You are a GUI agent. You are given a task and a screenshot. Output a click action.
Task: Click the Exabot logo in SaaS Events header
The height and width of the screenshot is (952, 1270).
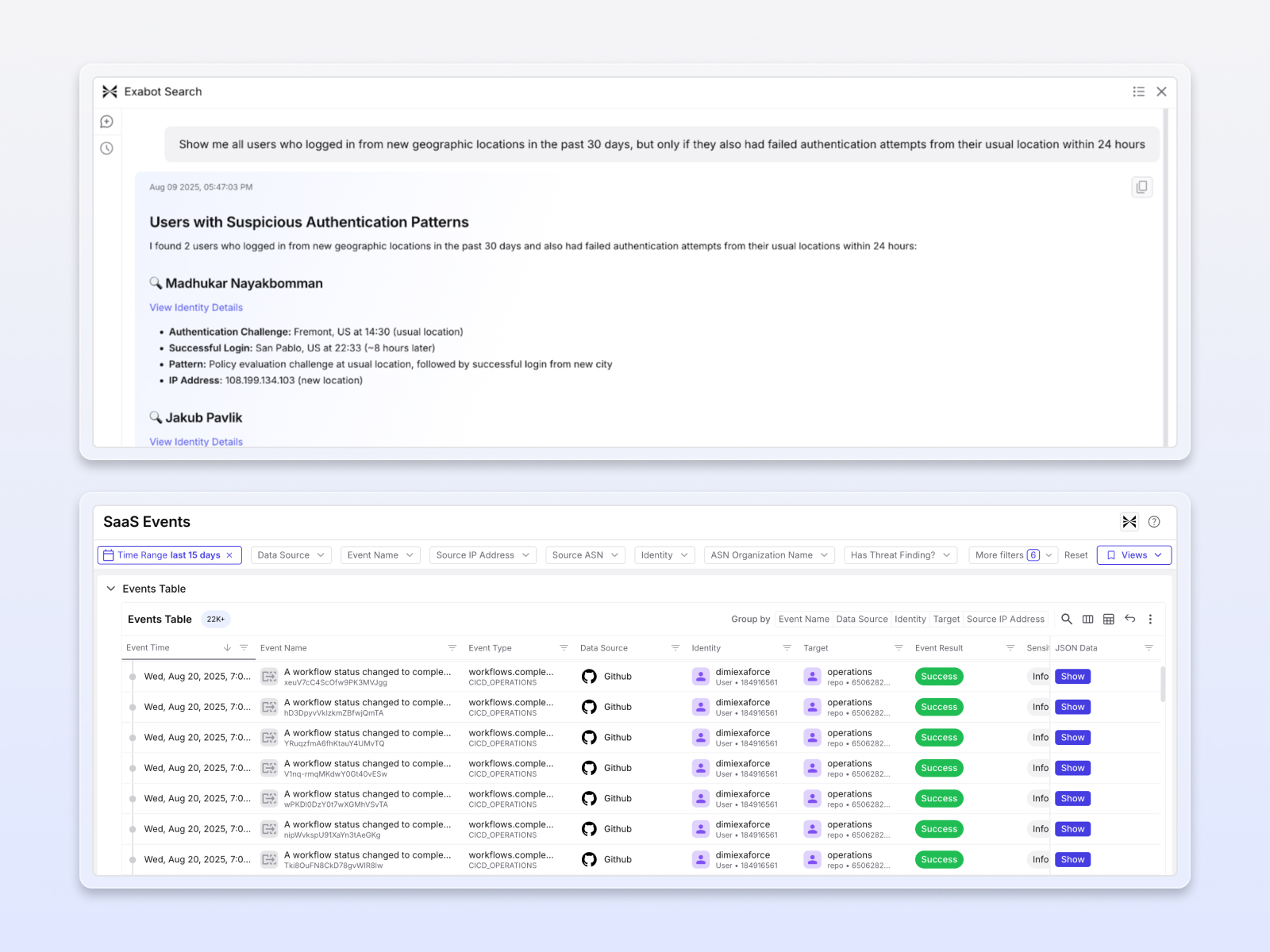[x=1130, y=521]
